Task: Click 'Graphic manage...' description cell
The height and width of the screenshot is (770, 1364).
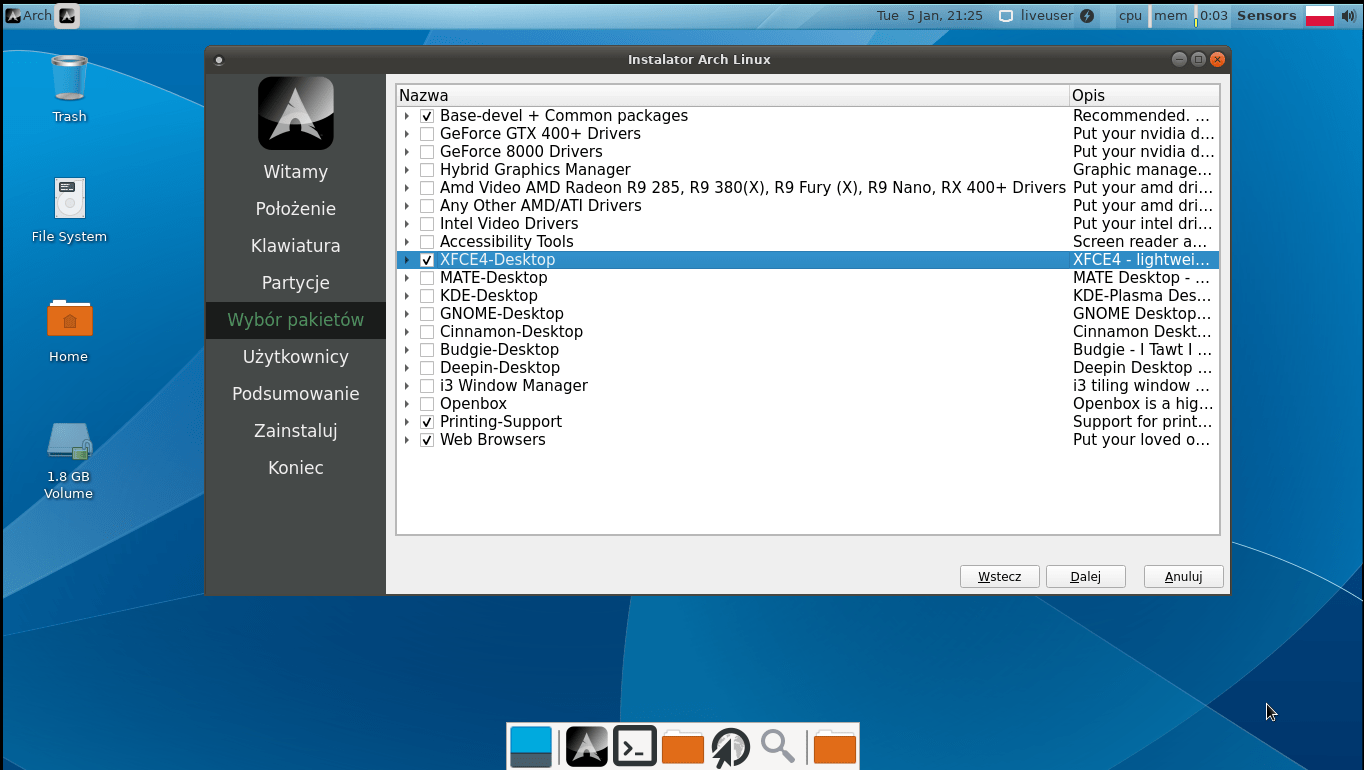Action: pyautogui.click(x=1144, y=170)
